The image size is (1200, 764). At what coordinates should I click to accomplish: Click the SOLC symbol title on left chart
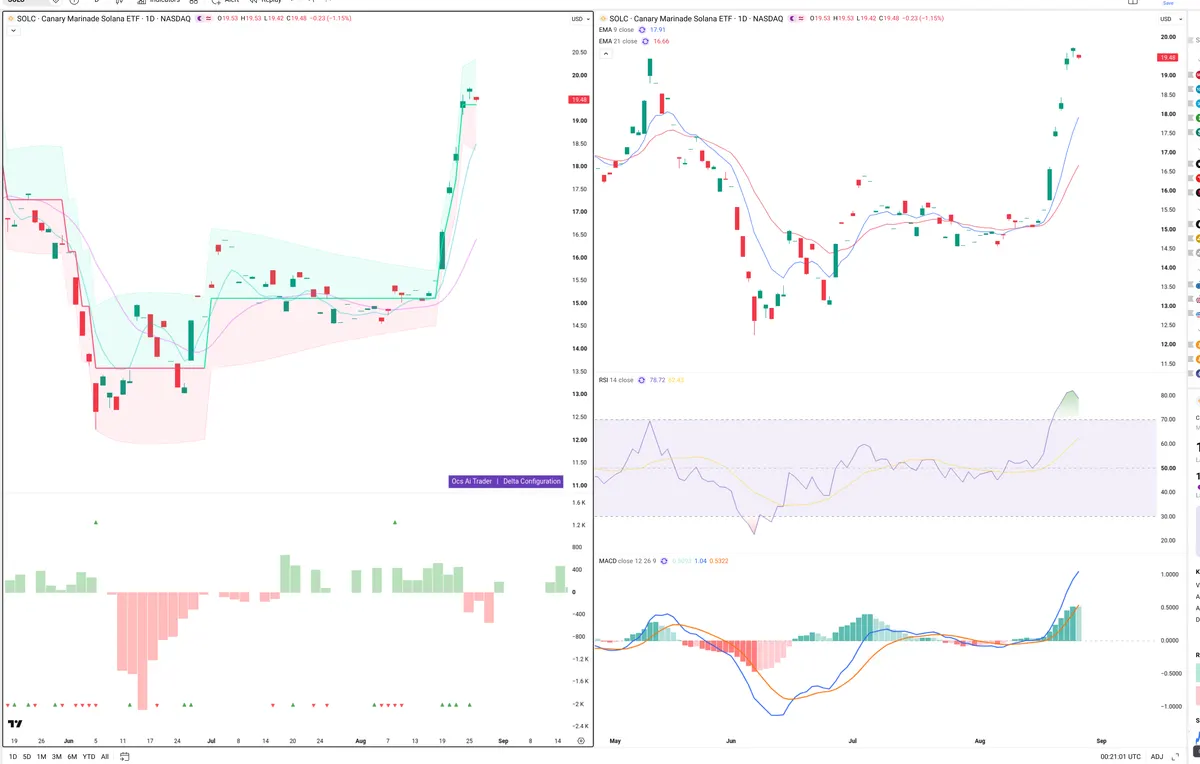102,18
